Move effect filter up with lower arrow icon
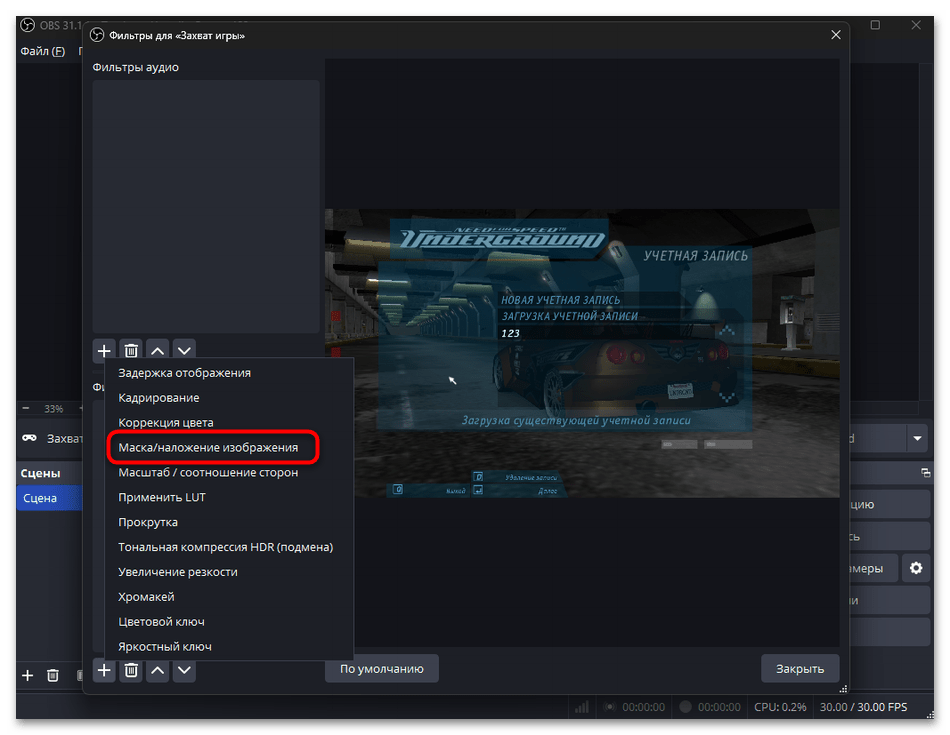 [x=158, y=670]
